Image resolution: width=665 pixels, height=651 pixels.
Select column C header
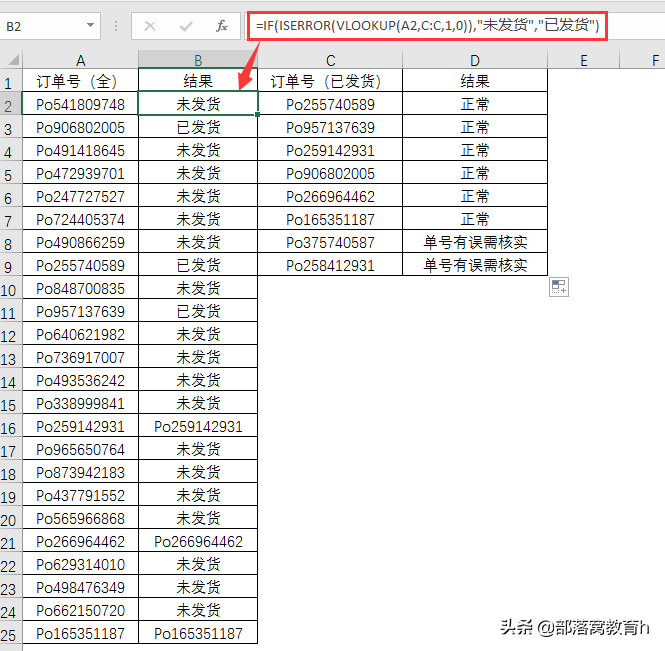point(330,60)
